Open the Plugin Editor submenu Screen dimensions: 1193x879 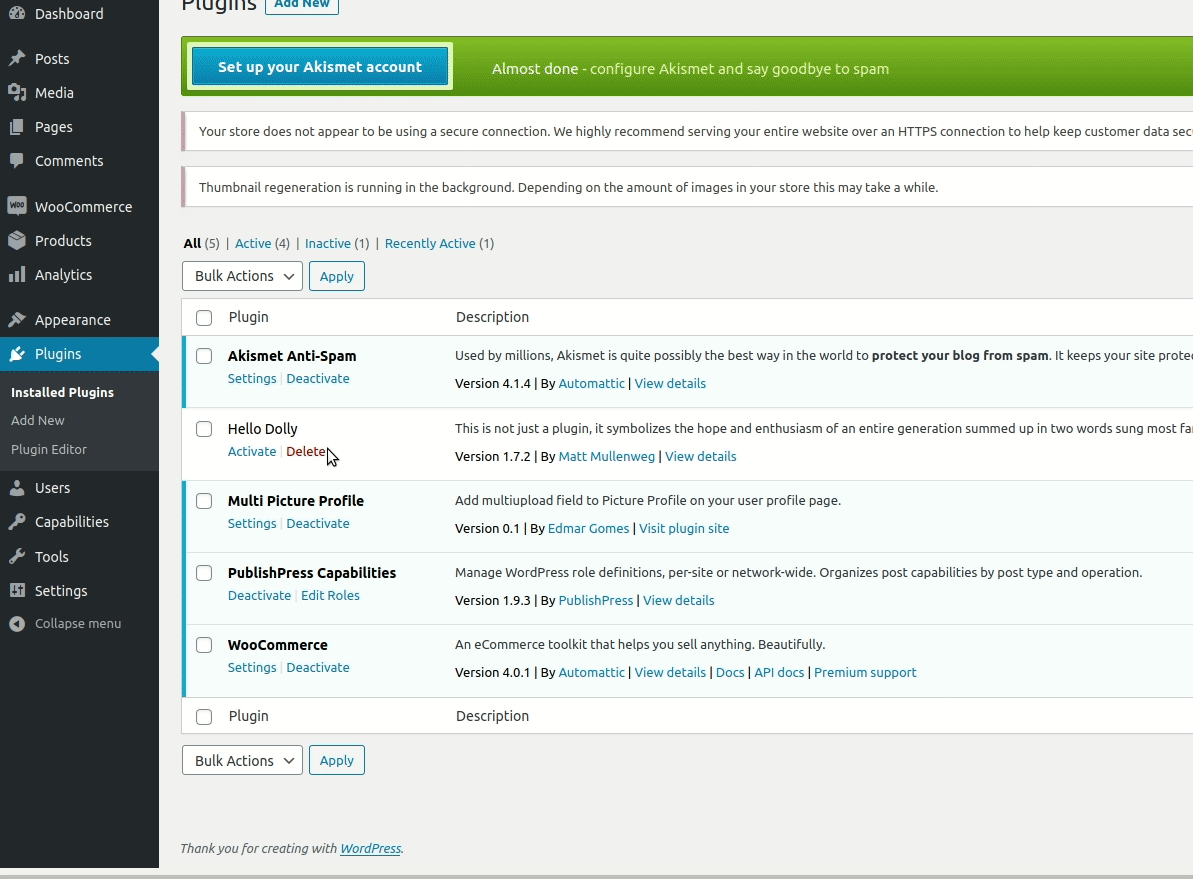(x=49, y=449)
